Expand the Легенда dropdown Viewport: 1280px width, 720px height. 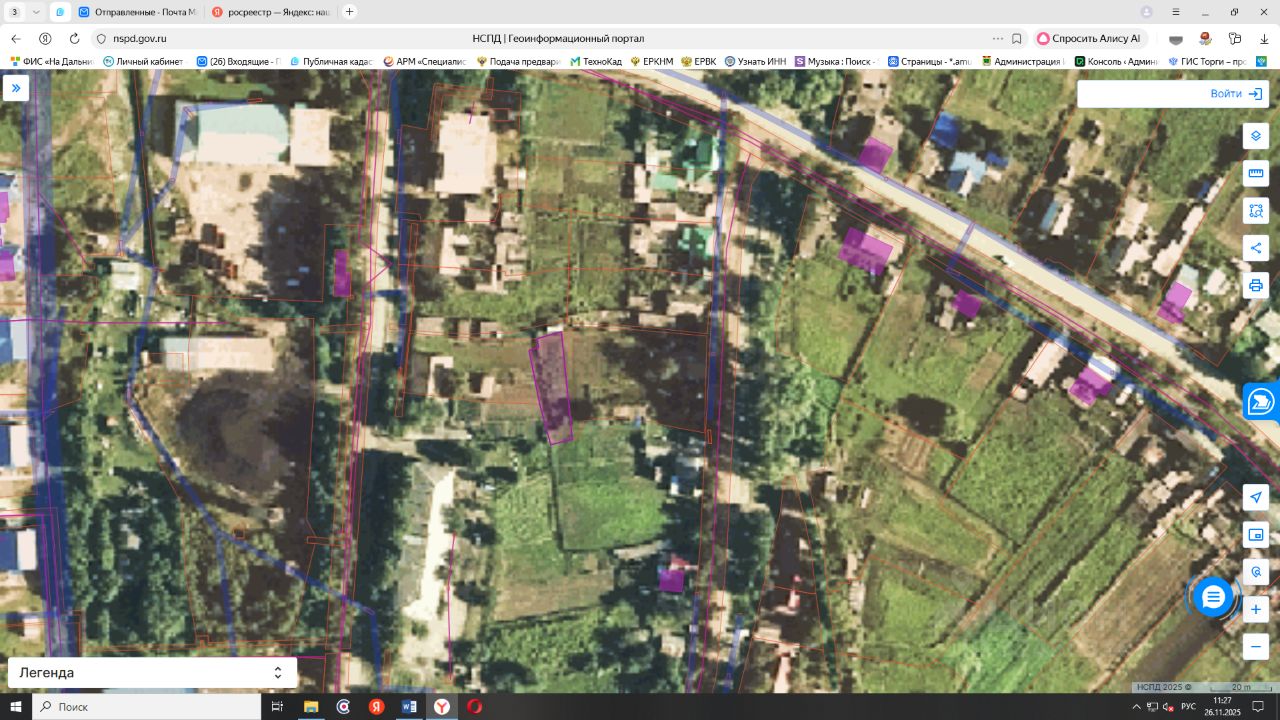point(152,673)
